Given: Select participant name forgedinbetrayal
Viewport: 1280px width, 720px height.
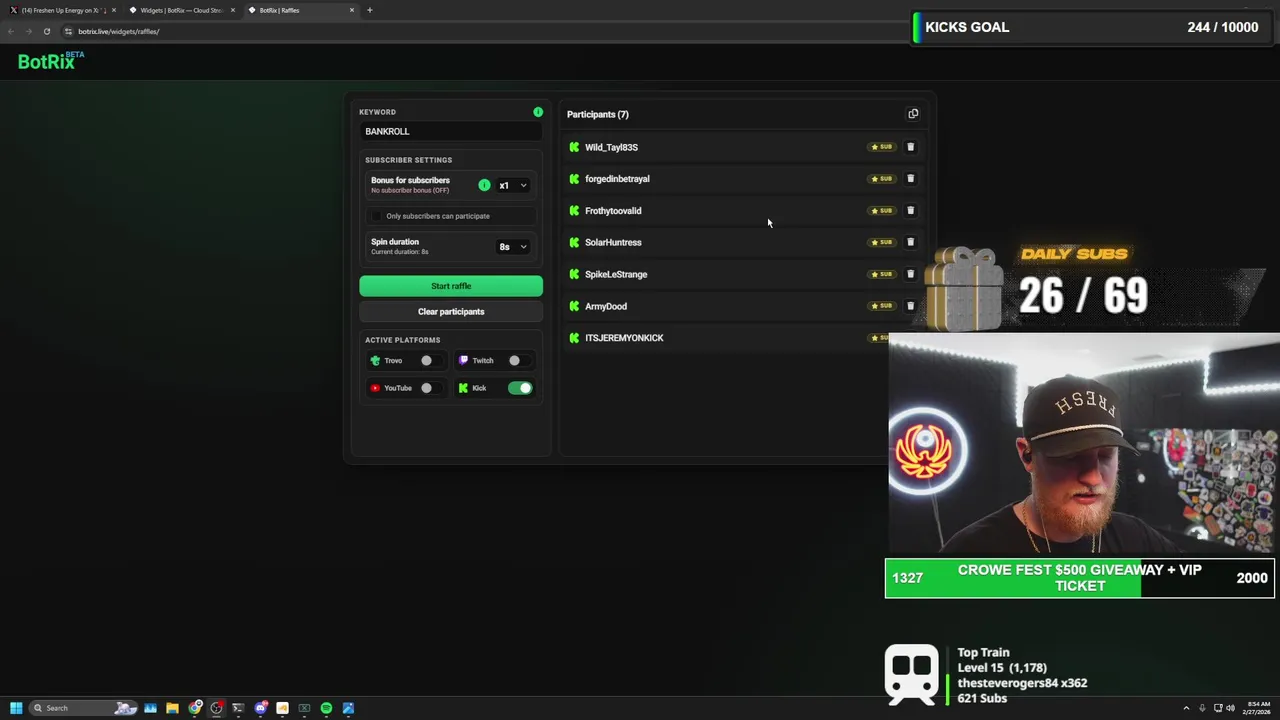Looking at the screenshot, I should pyautogui.click(x=617, y=179).
